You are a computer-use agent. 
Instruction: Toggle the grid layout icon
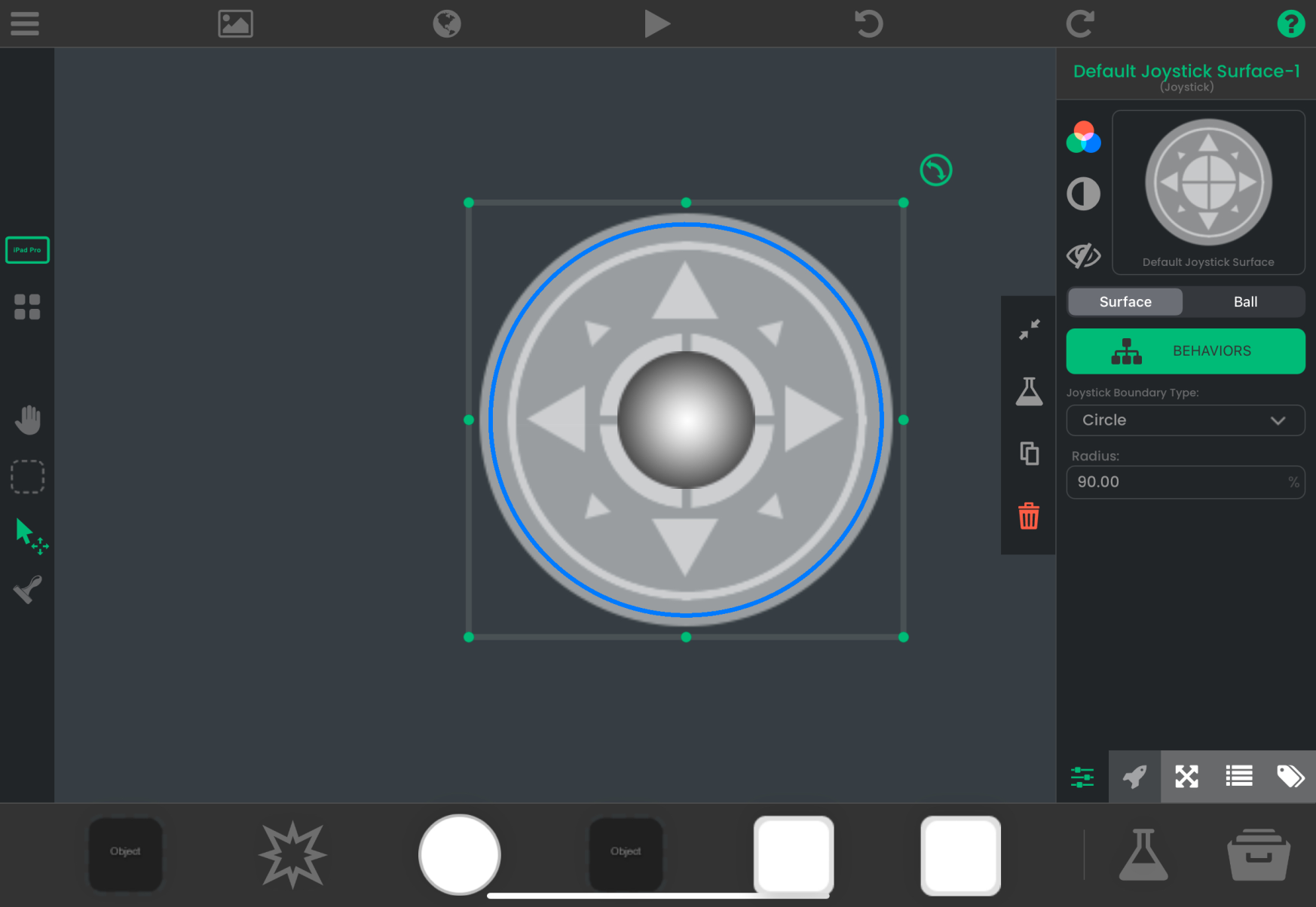click(27, 307)
